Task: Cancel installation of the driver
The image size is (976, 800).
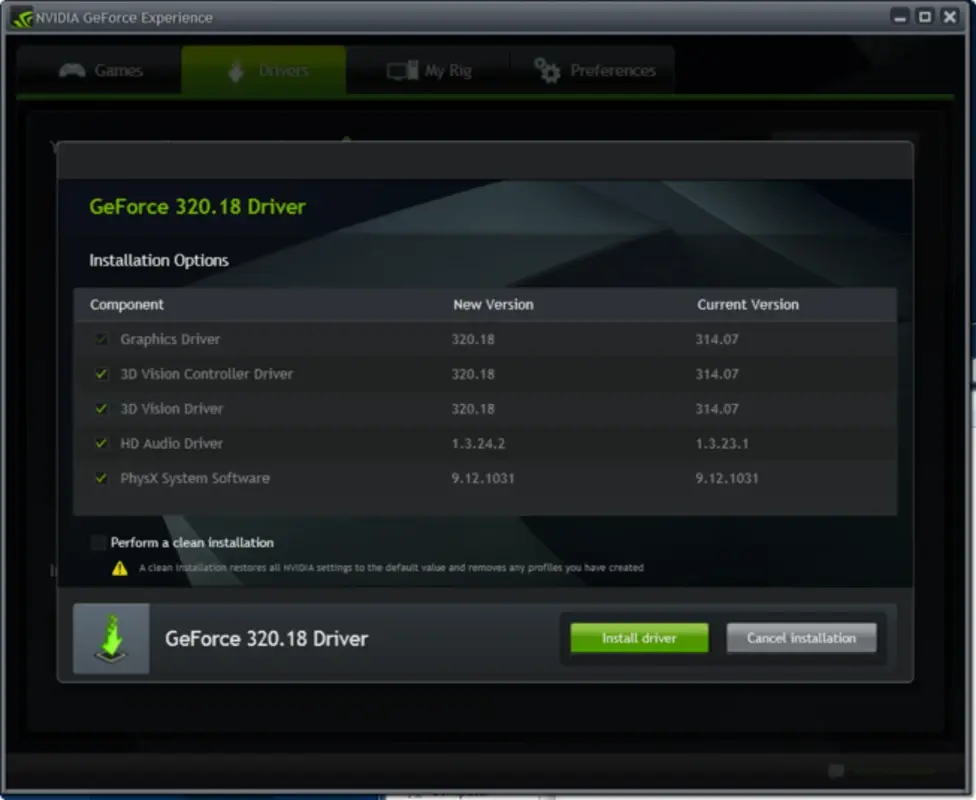Action: pyautogui.click(x=802, y=637)
